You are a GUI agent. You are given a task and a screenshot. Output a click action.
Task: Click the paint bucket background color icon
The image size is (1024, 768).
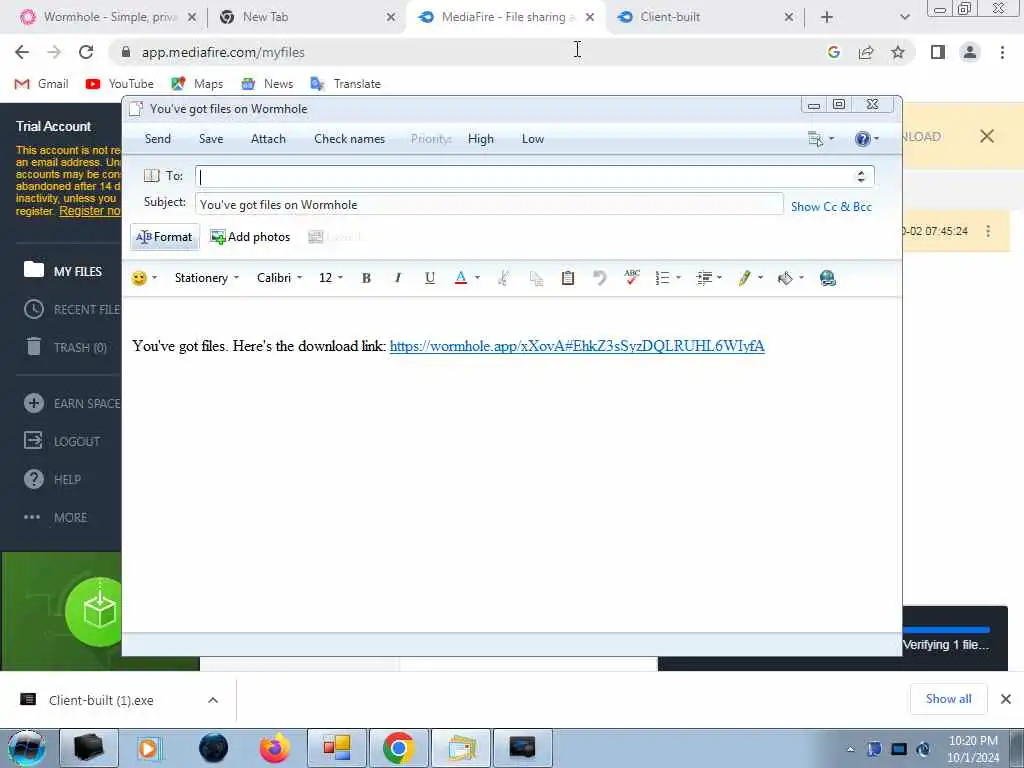786,278
